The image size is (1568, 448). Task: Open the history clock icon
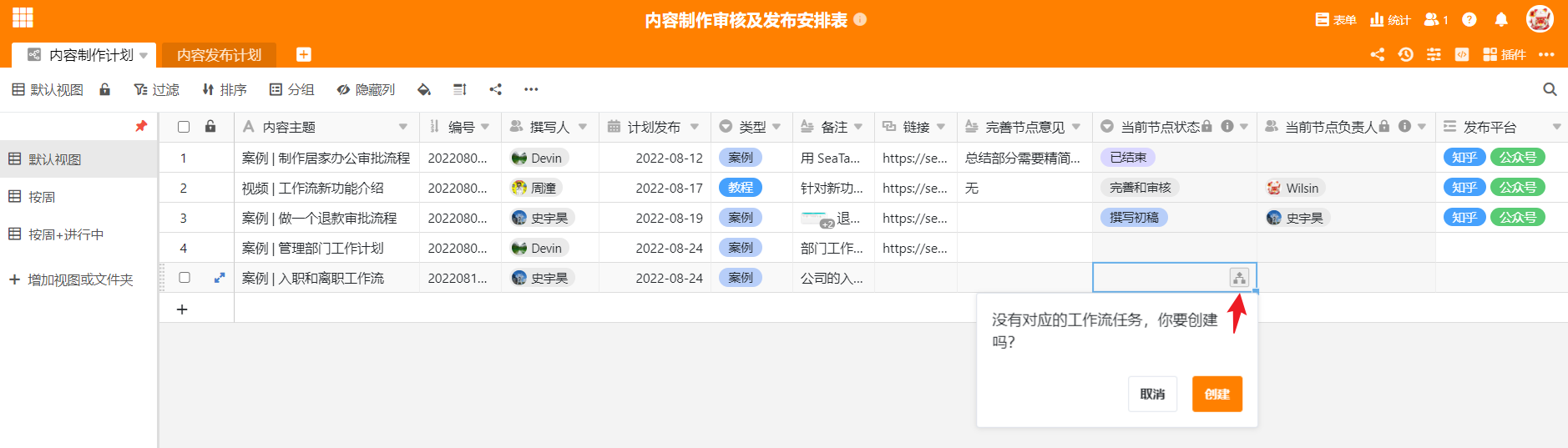click(x=1406, y=54)
